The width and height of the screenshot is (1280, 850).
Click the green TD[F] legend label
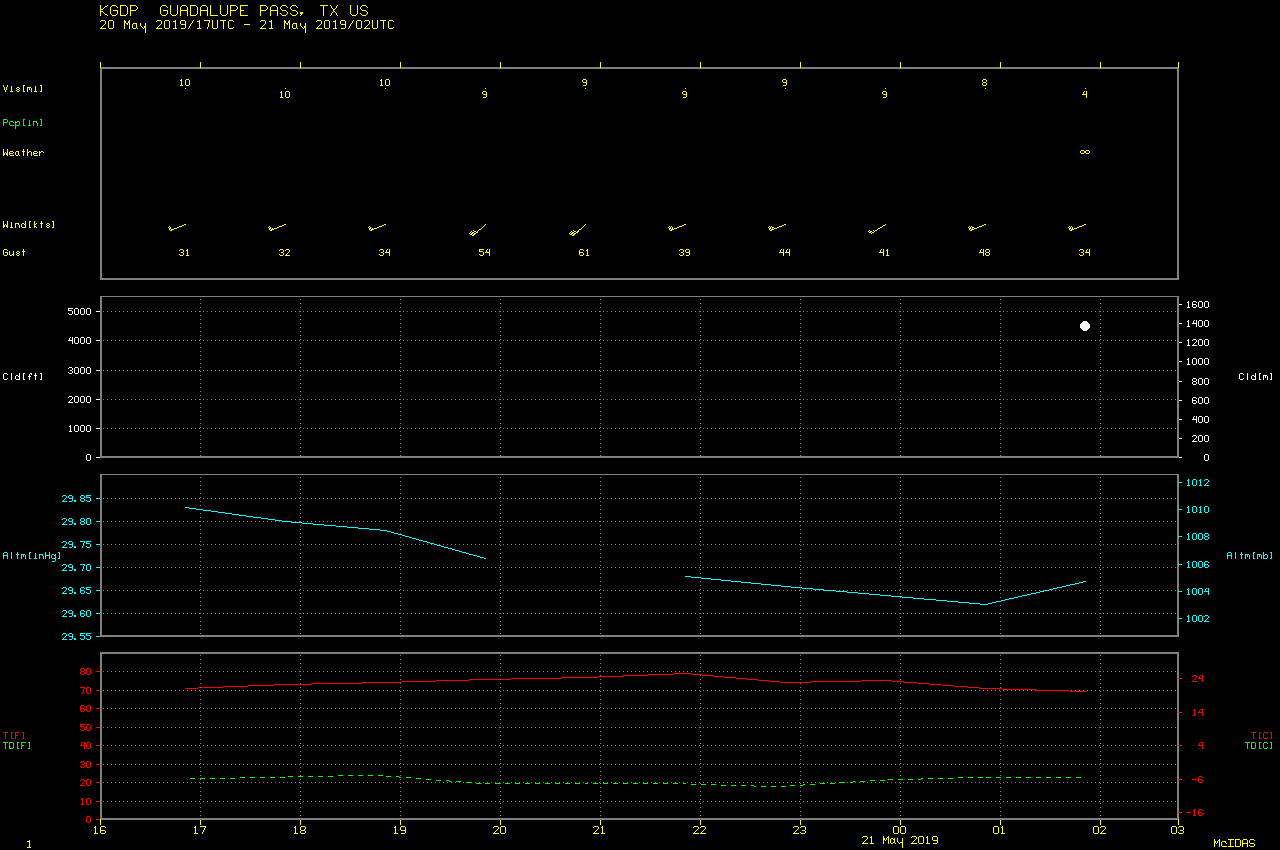[17, 745]
